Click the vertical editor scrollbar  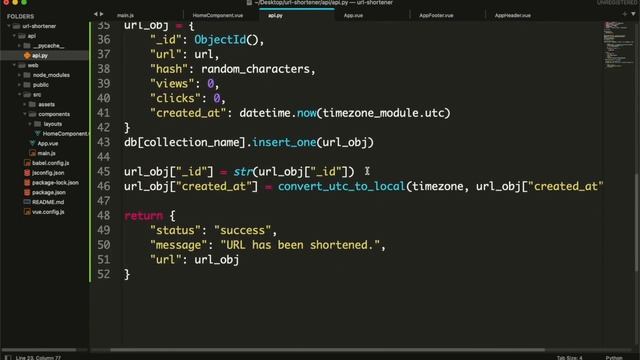coord(637,222)
